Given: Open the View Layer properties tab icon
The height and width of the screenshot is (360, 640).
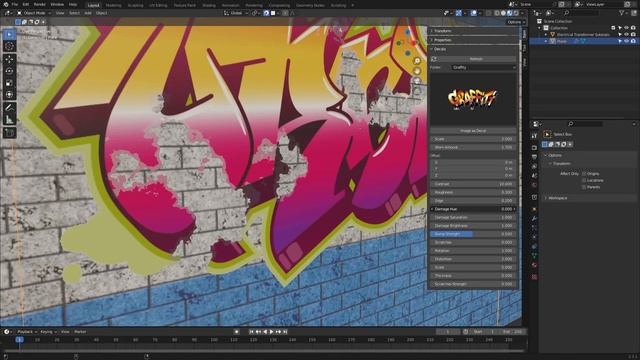Looking at the screenshot, I should 534,166.
